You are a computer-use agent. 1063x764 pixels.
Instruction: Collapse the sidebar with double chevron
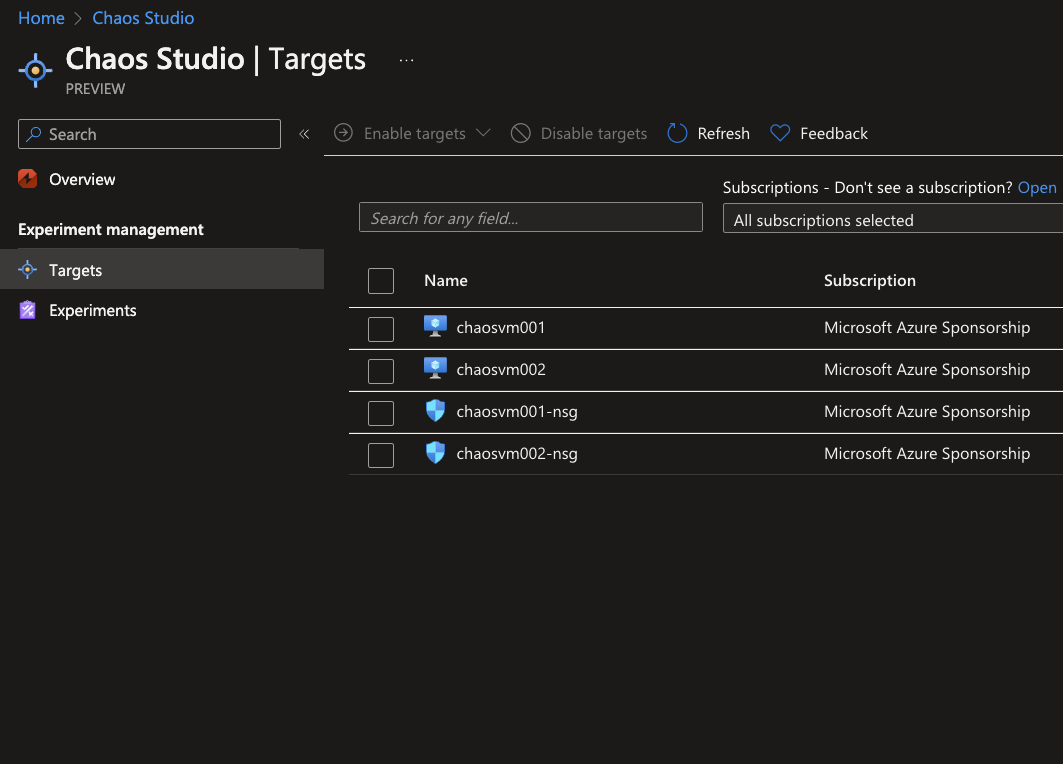(x=304, y=134)
